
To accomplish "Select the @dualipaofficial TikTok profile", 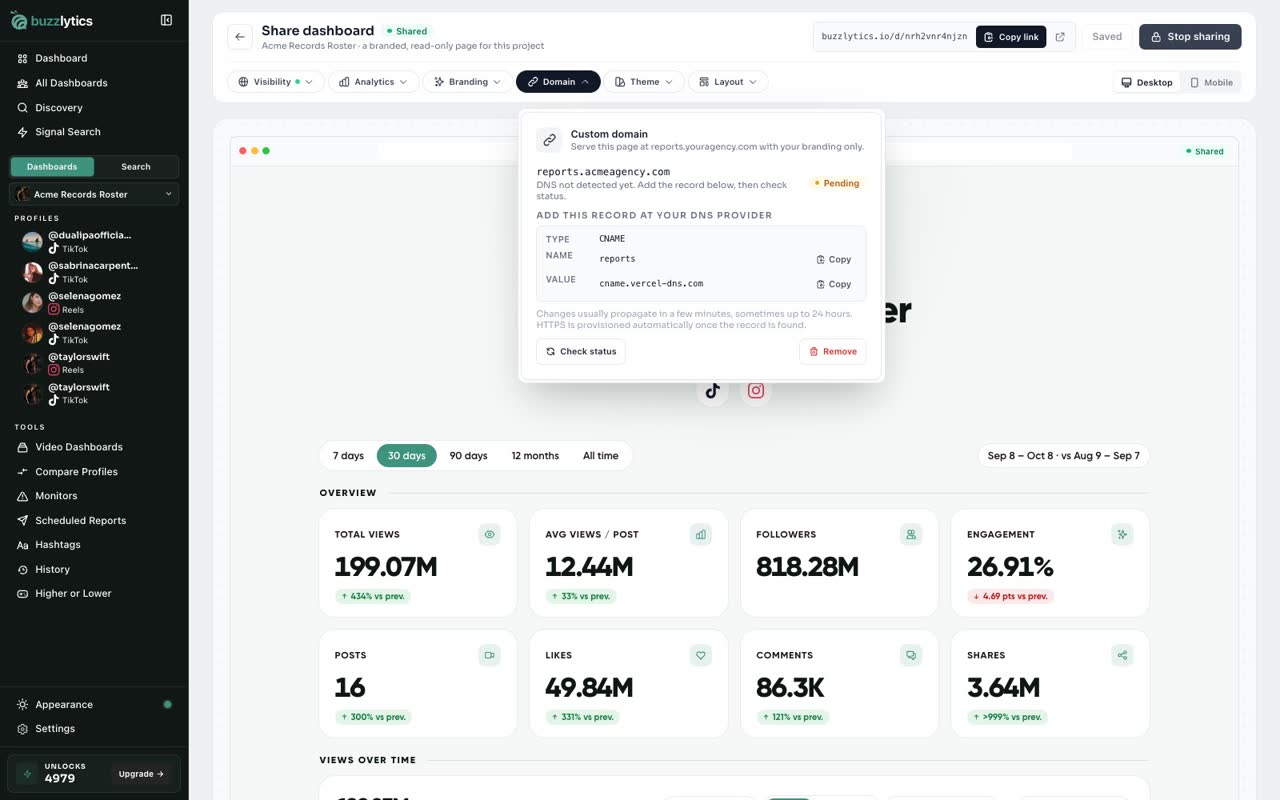I will coord(94,242).
